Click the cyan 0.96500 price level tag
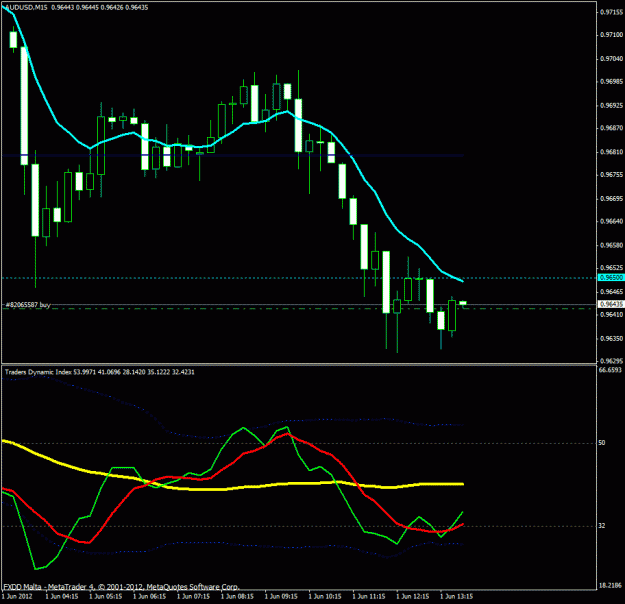This screenshot has height=604, width=625. (x=611, y=277)
